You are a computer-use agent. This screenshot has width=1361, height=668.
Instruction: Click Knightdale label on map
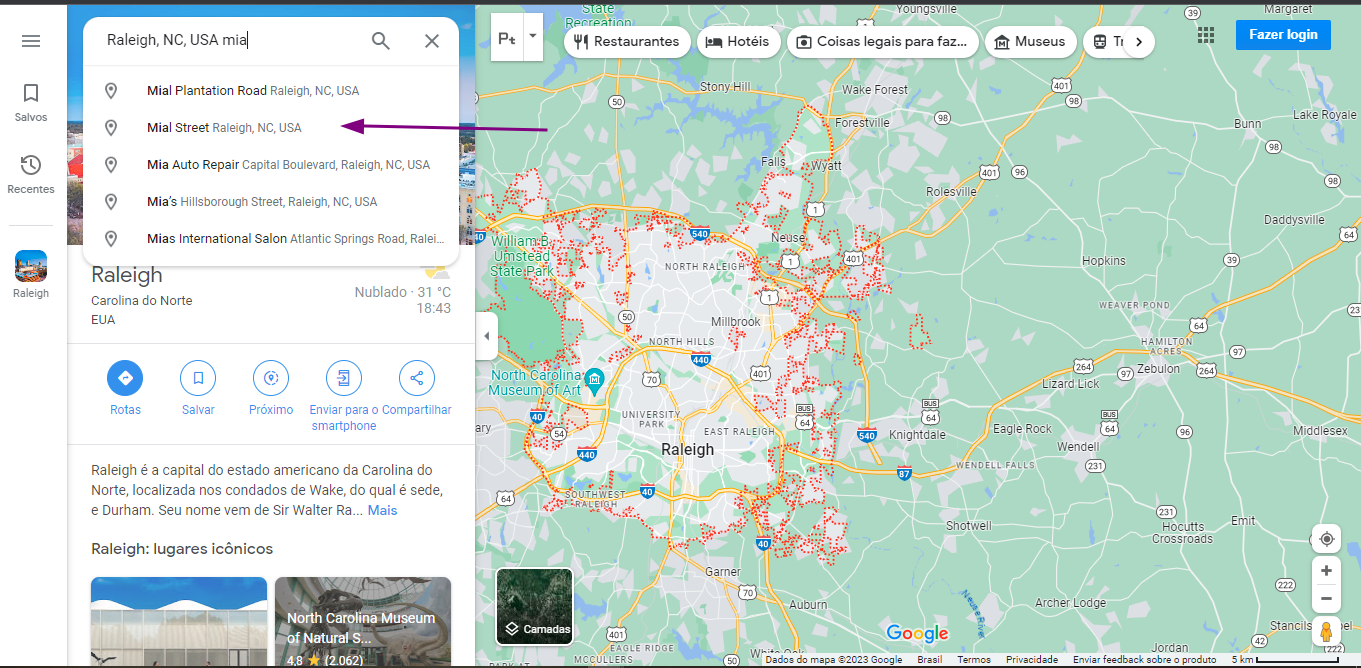pyautogui.click(x=918, y=435)
